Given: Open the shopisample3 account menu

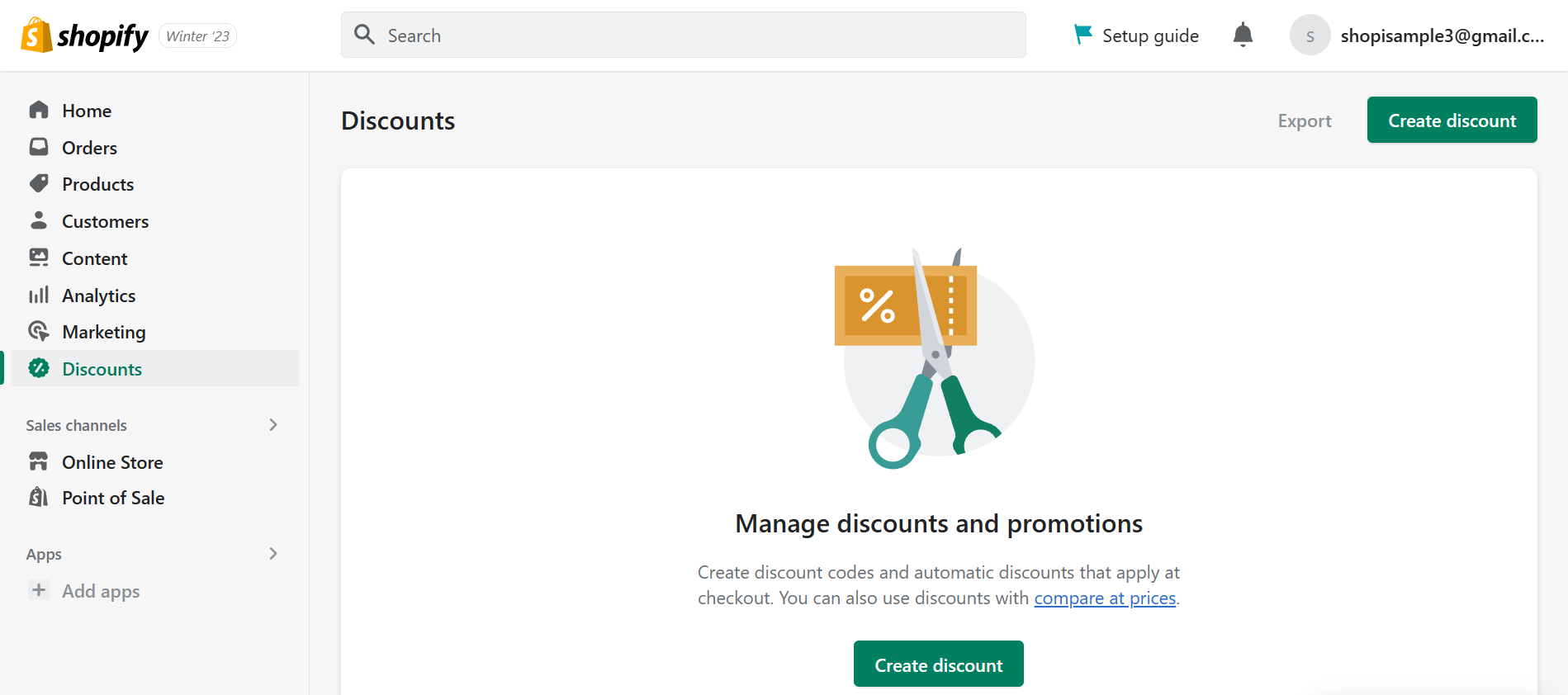Looking at the screenshot, I should coord(1417,35).
